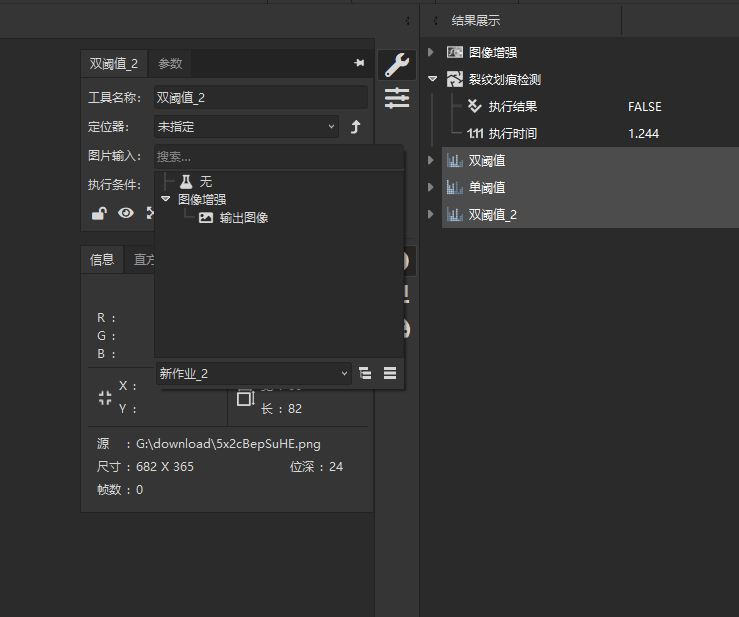Open the 定位器 dropdown showing 未指定

[246, 127]
